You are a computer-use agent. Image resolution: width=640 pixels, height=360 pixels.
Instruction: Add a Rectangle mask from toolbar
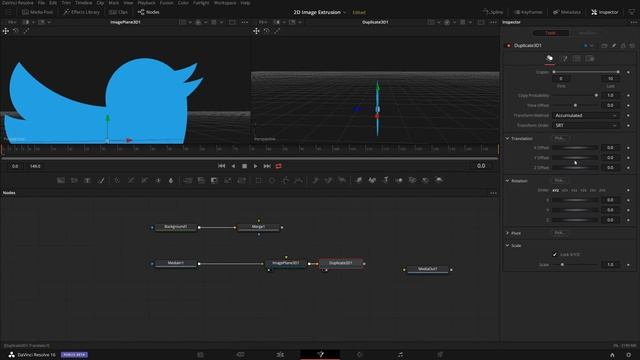coord(258,180)
